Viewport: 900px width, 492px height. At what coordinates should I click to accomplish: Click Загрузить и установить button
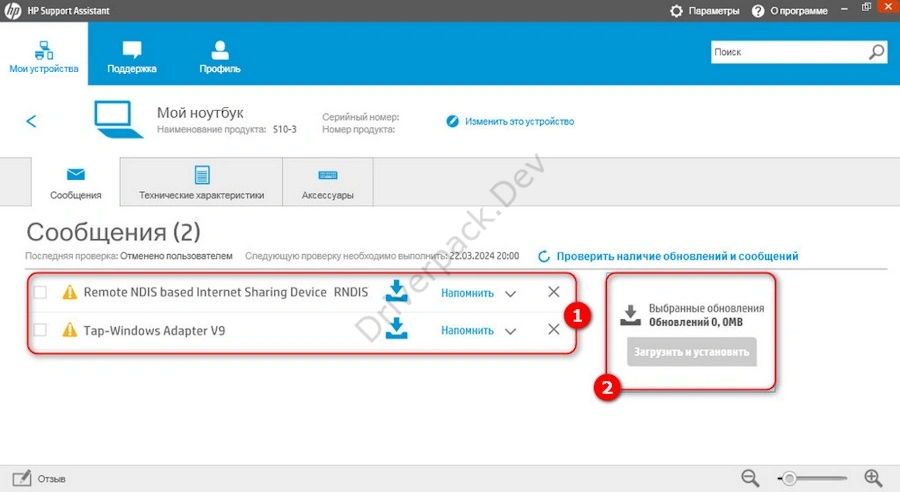point(692,352)
